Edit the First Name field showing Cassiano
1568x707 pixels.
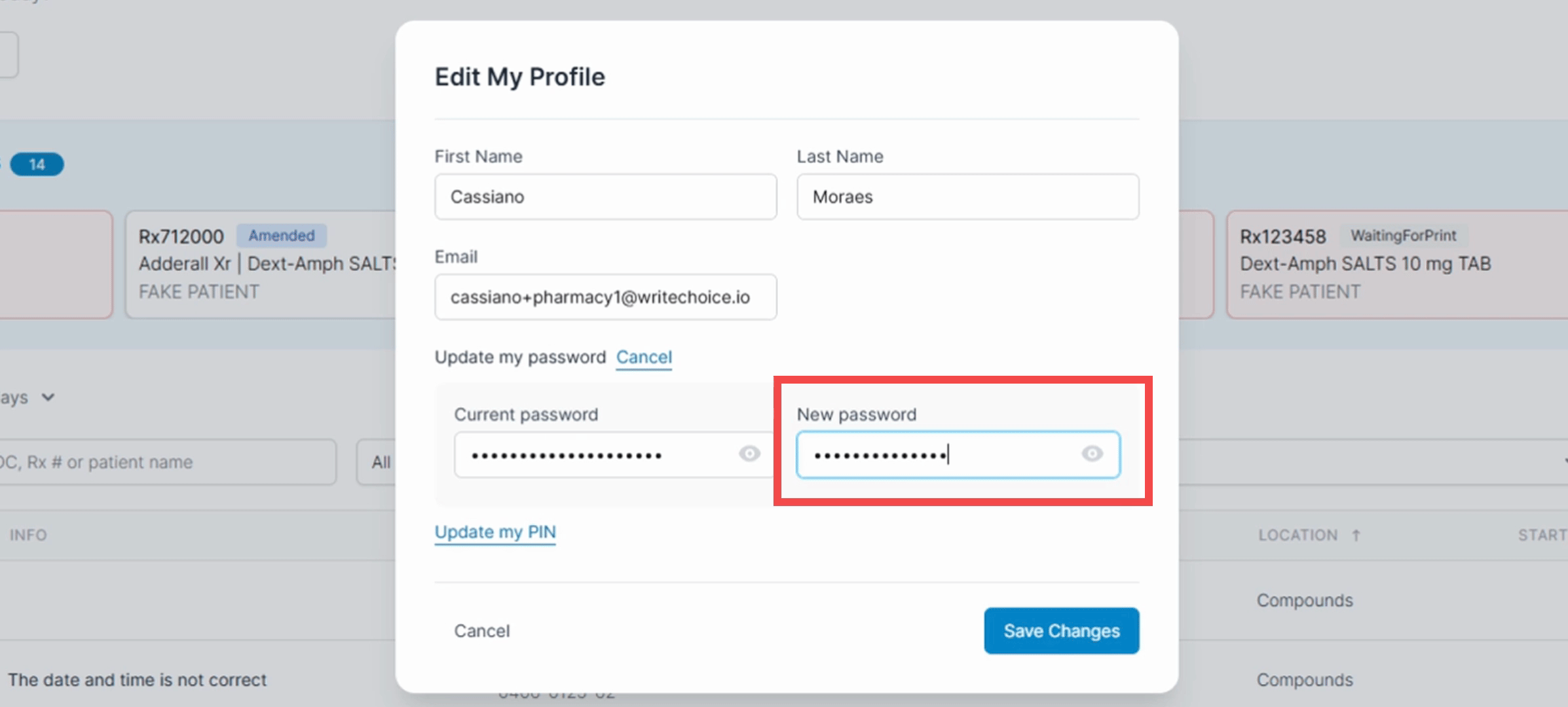pos(605,196)
